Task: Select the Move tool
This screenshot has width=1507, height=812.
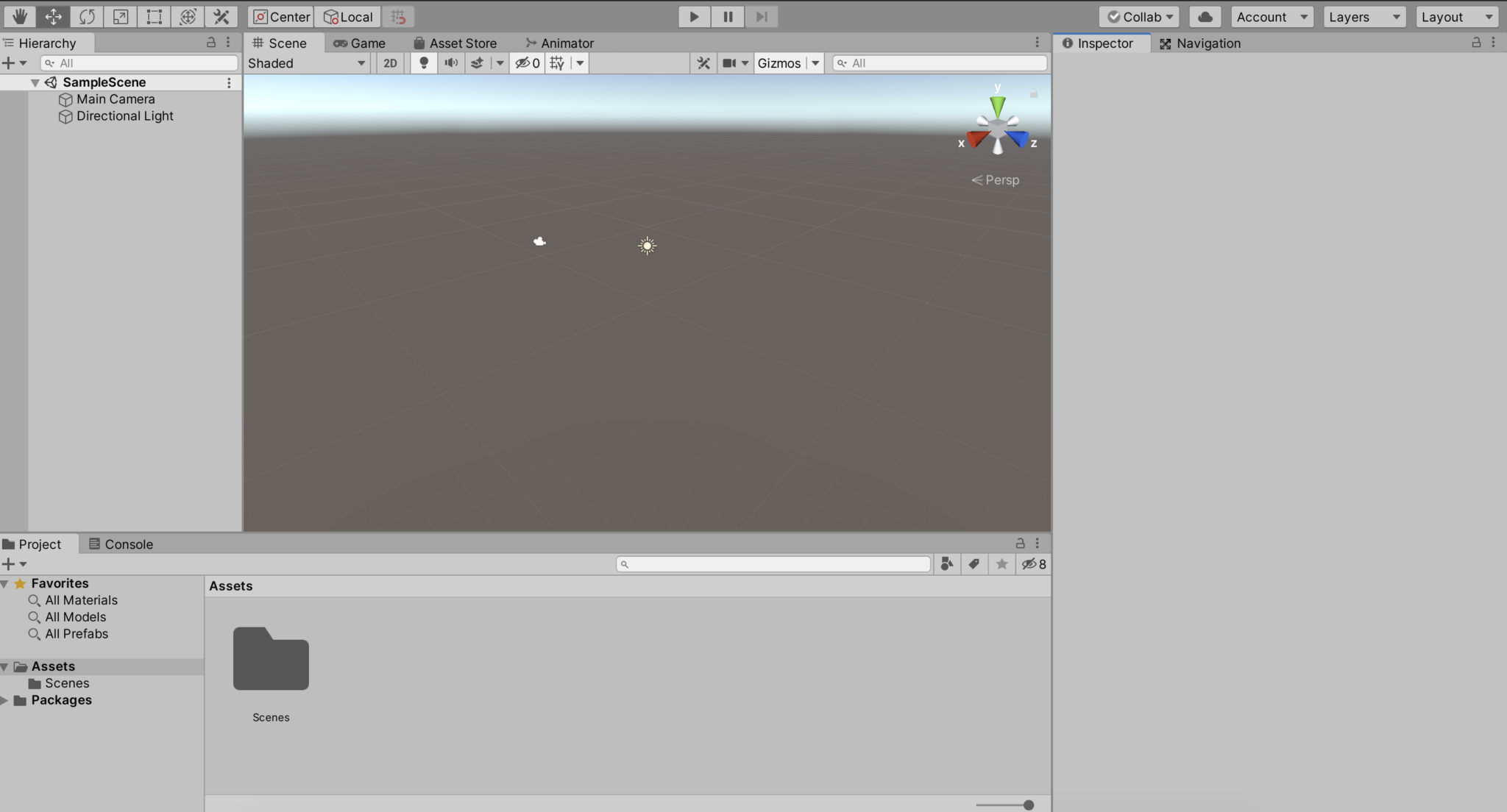Action: (53, 16)
